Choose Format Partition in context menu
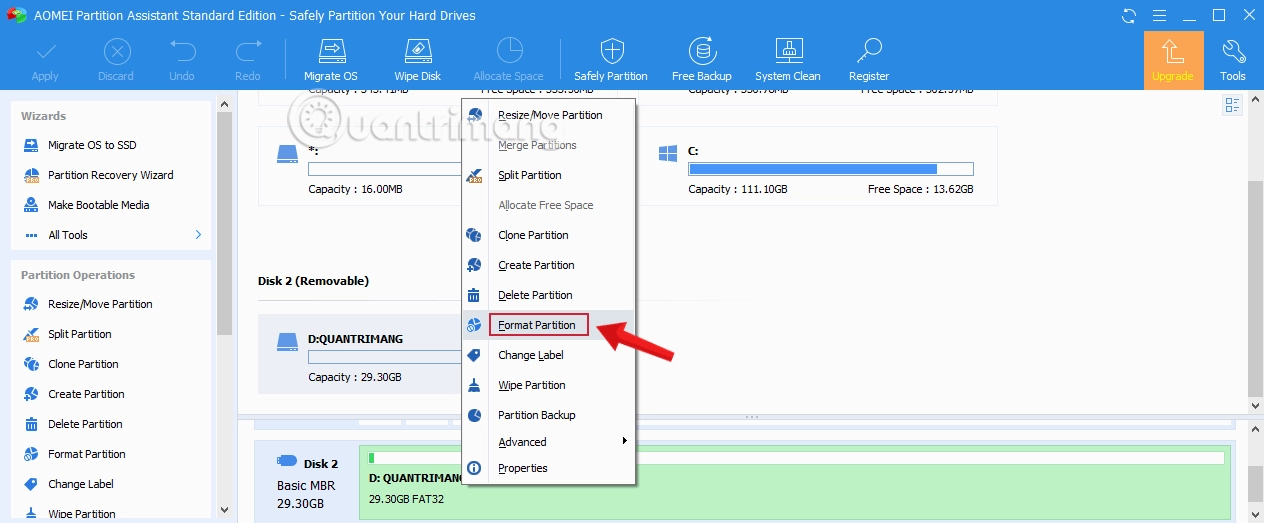This screenshot has height=523, width=1264. pos(548,325)
